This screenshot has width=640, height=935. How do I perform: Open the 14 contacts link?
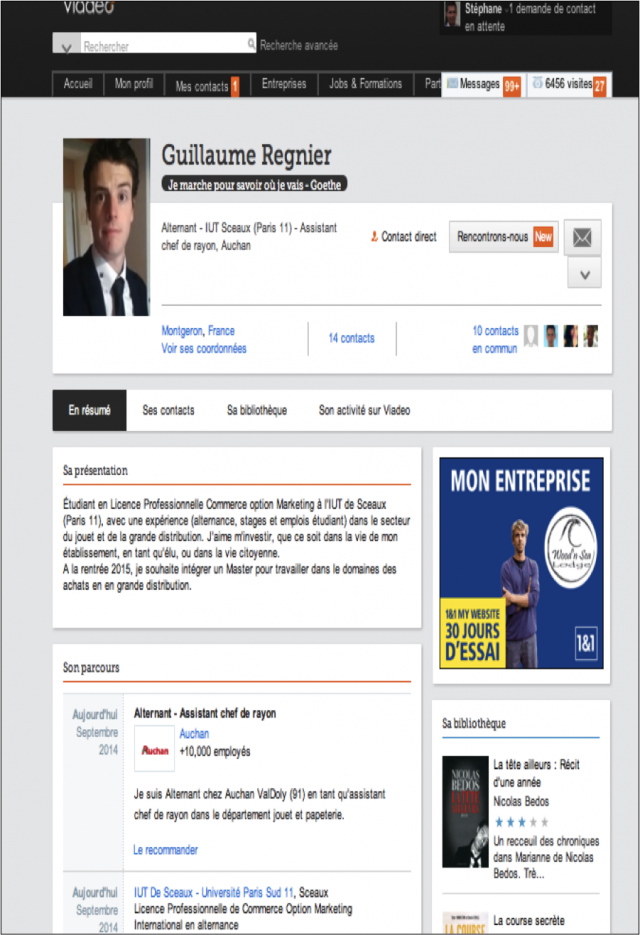coord(351,338)
